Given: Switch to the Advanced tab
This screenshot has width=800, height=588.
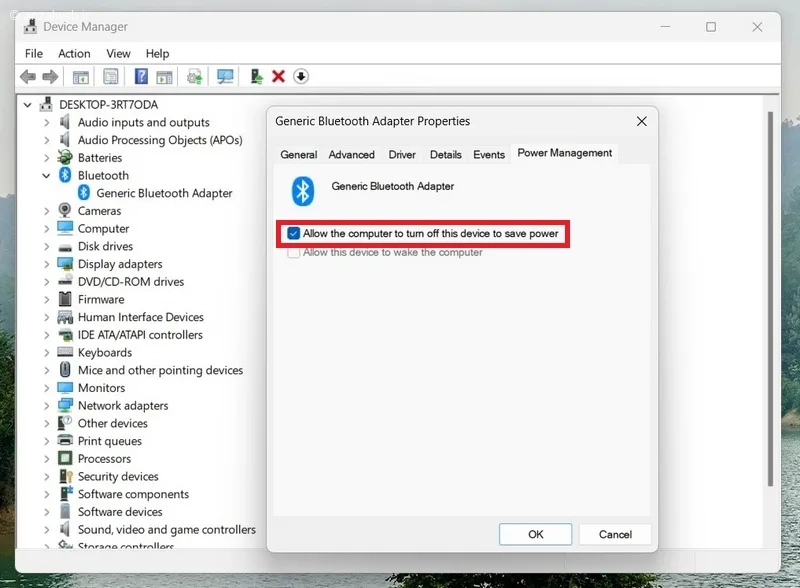Looking at the screenshot, I should tap(352, 155).
